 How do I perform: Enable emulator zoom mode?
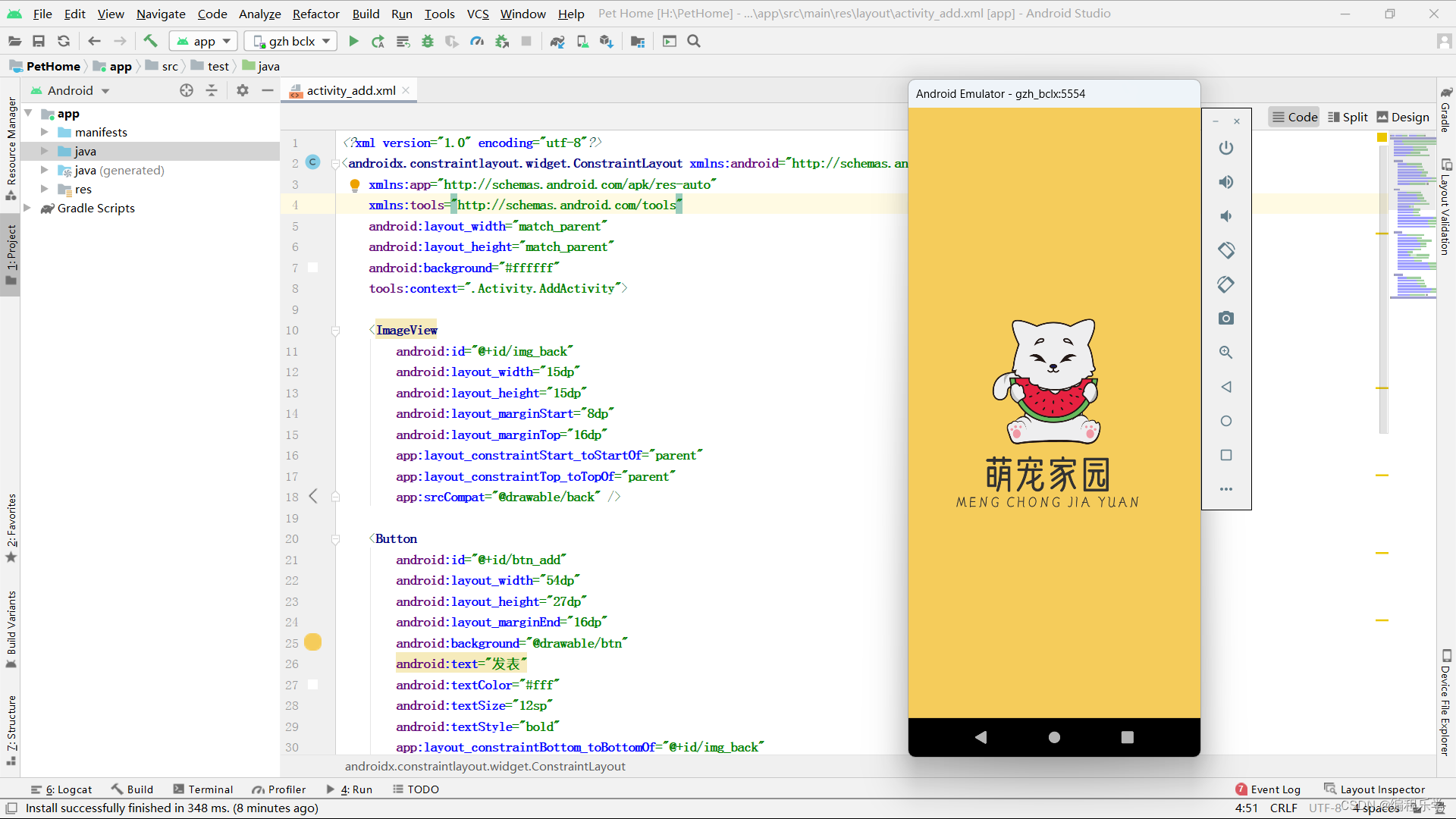[1226, 352]
